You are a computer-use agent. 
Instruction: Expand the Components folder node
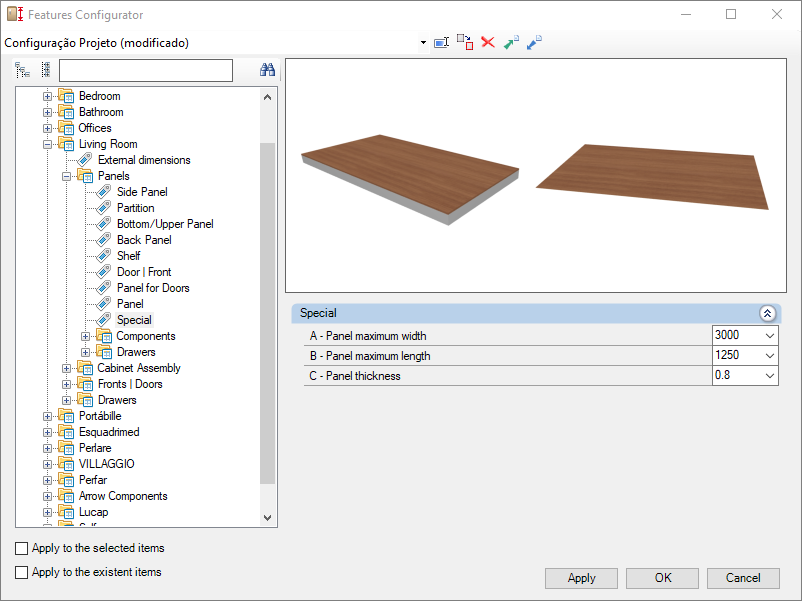[x=85, y=337]
